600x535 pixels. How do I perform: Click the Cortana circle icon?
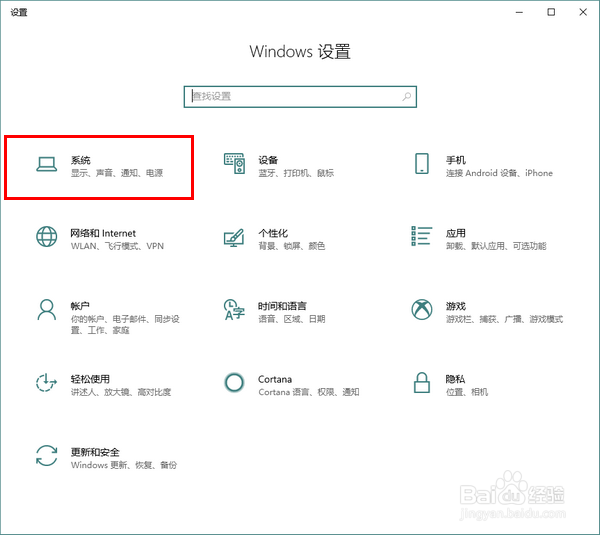point(234,383)
